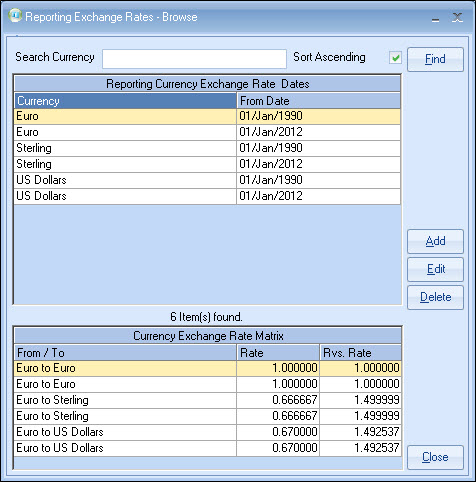The image size is (476, 482).
Task: Delete the selected exchange rate
Action: coord(435,297)
